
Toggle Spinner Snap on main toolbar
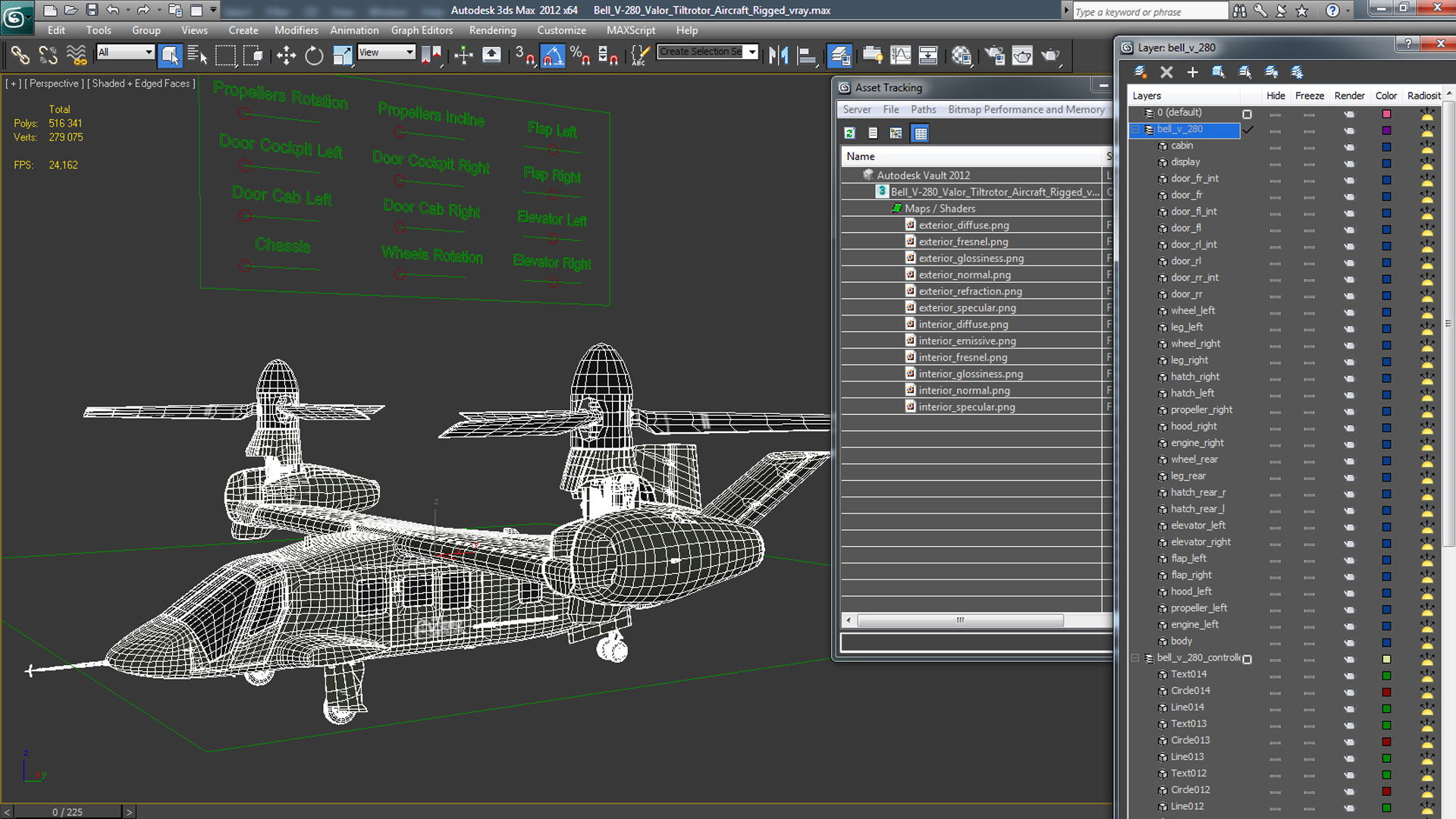[608, 55]
